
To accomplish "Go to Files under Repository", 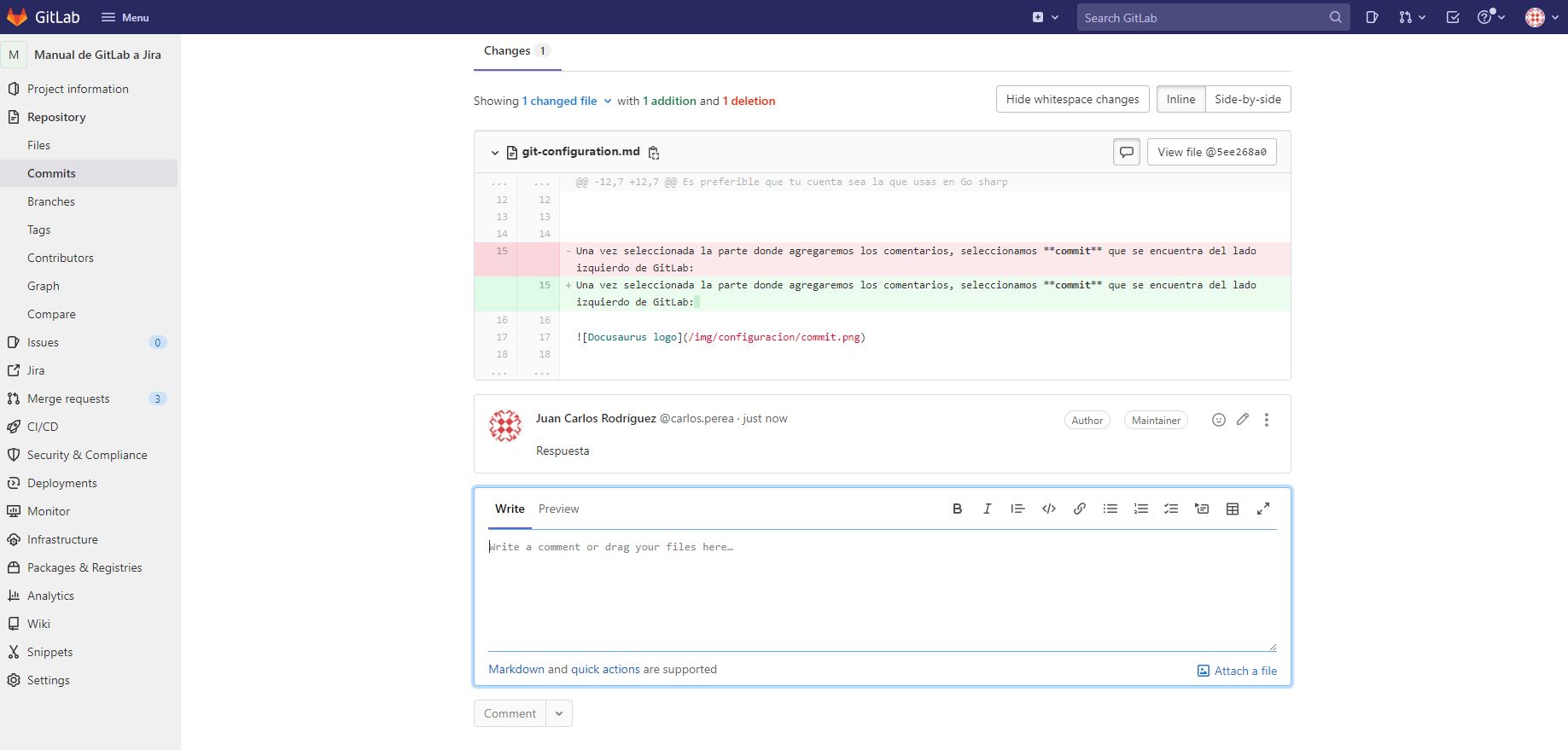I will [x=38, y=145].
